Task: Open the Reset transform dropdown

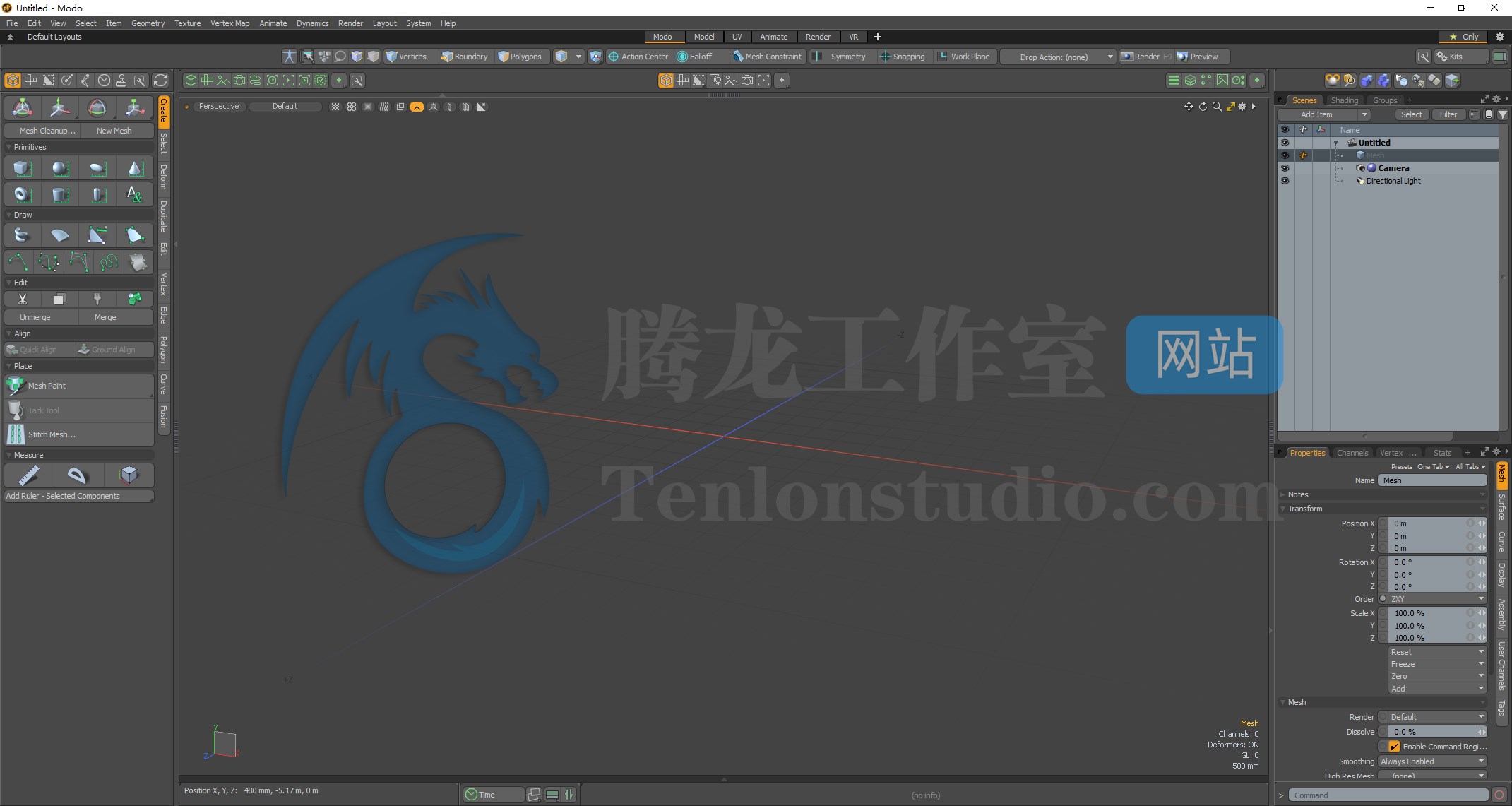Action: (x=1437, y=652)
